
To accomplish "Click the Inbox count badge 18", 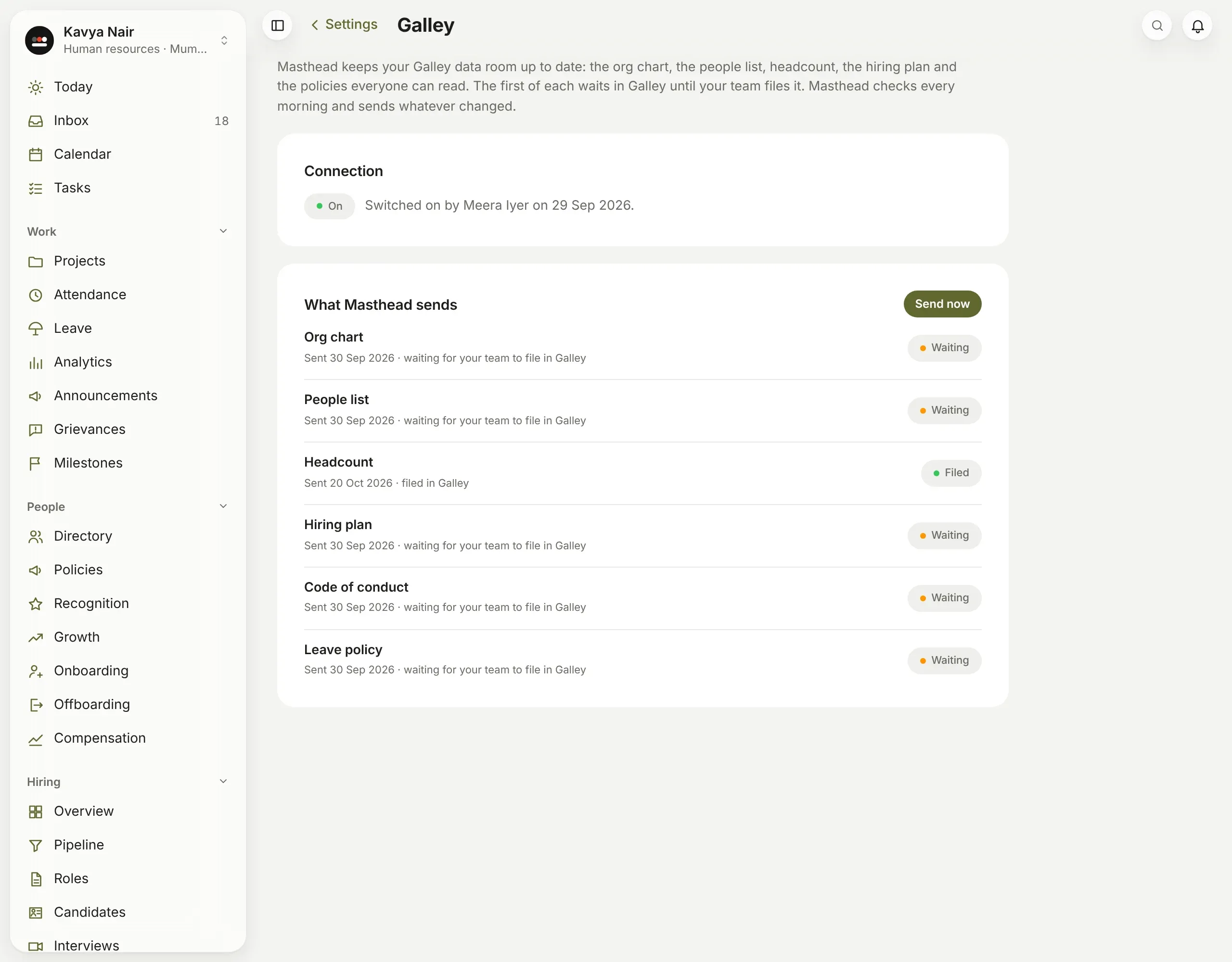I will click(222, 121).
